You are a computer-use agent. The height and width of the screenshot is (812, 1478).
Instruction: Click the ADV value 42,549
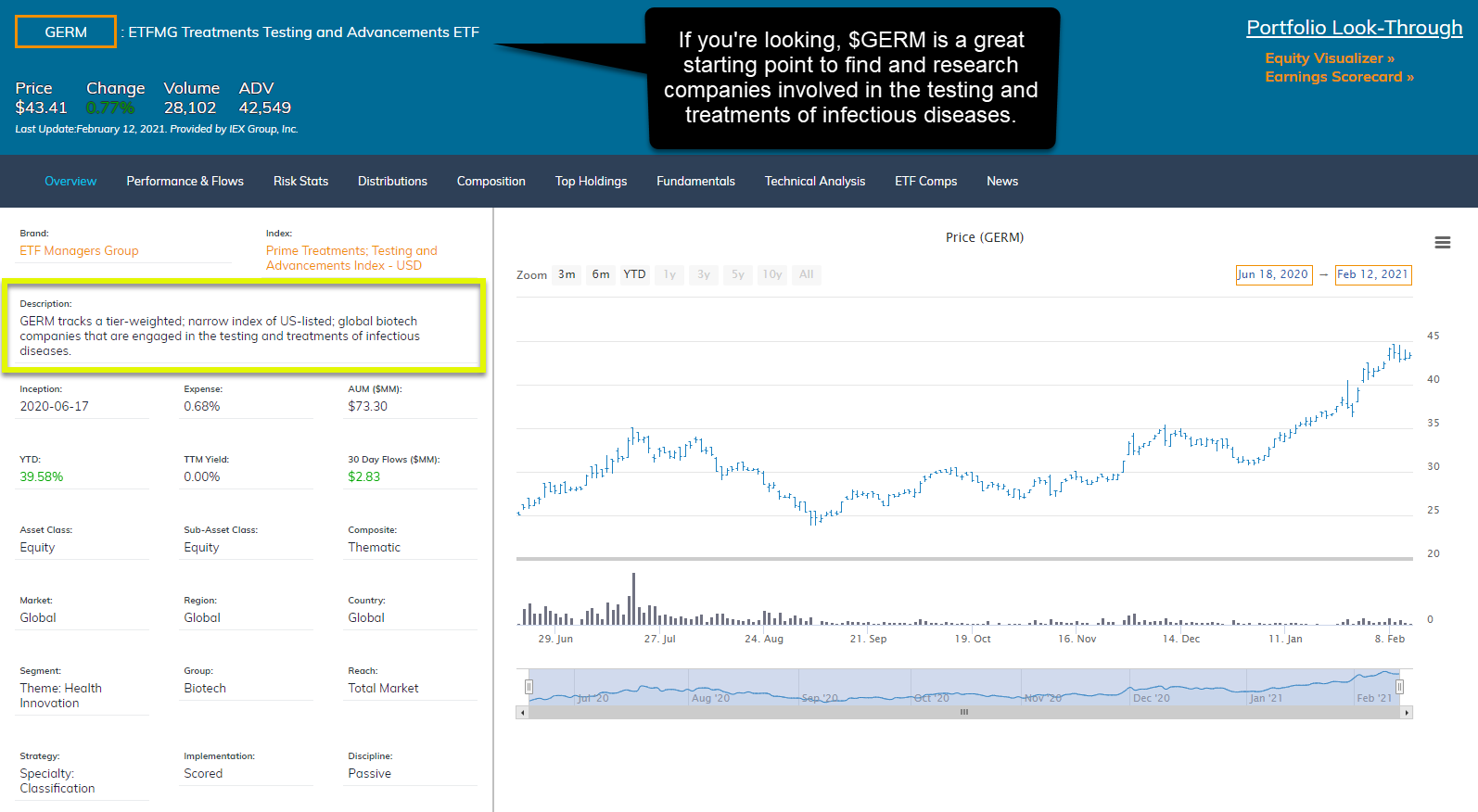click(x=265, y=108)
